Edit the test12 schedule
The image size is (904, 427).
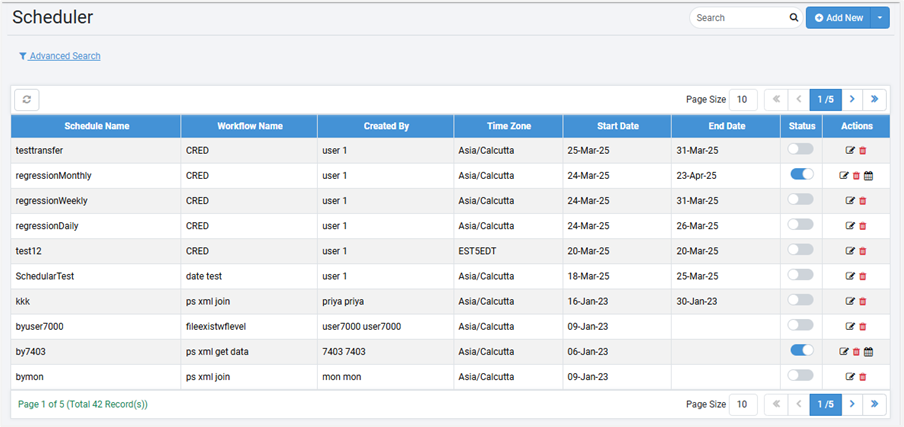(850, 251)
